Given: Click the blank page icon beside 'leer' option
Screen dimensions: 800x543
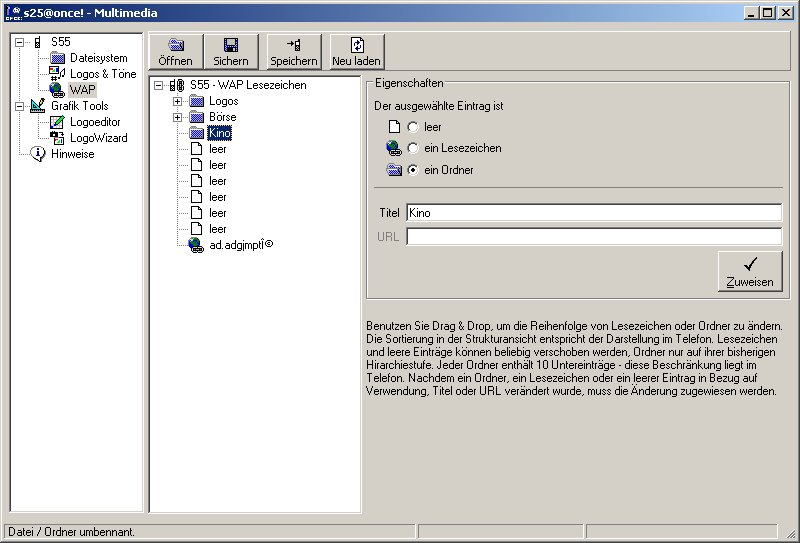Looking at the screenshot, I should [394, 127].
